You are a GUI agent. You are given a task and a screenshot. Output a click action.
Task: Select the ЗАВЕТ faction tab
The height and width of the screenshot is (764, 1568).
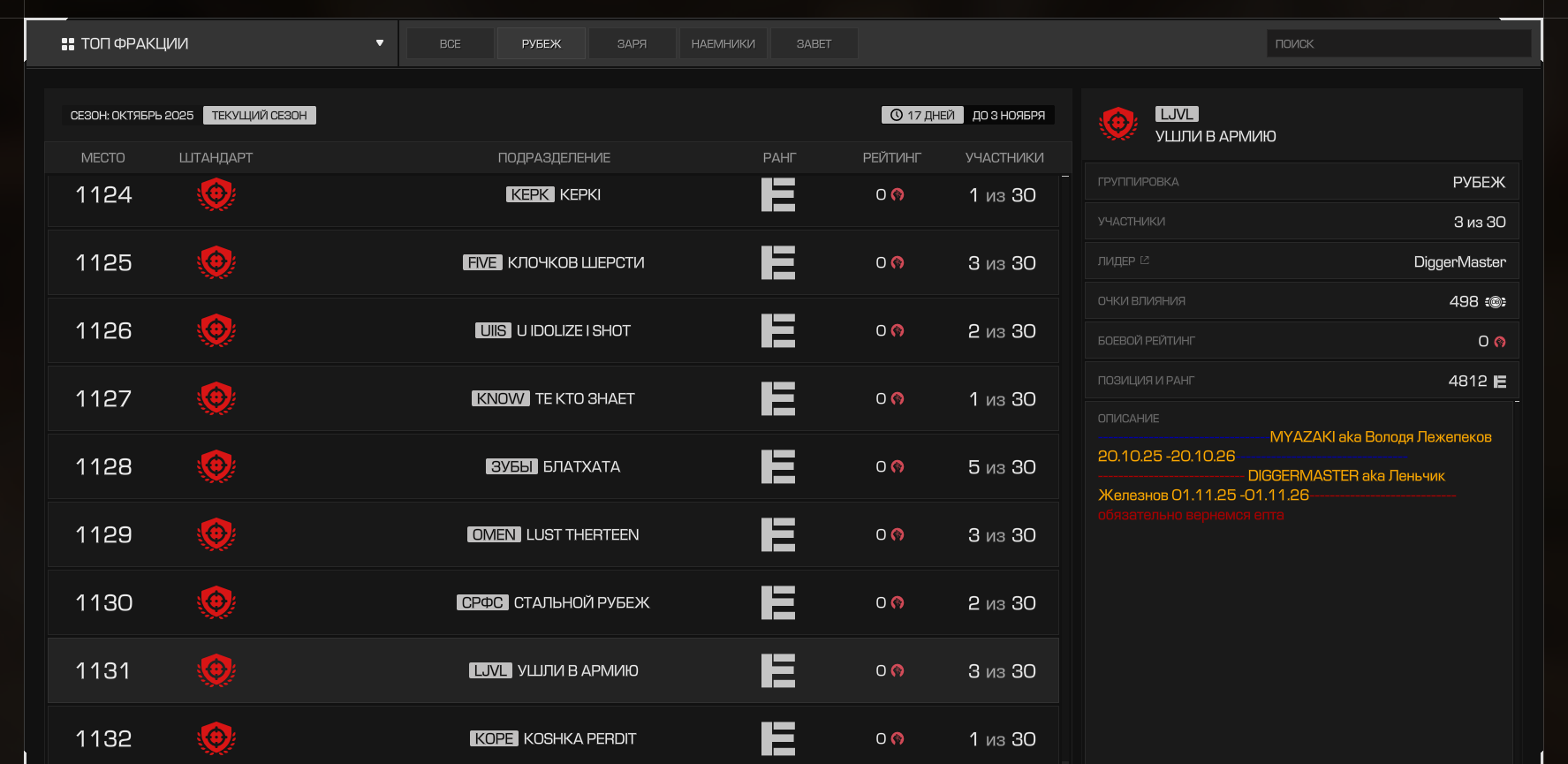point(814,43)
